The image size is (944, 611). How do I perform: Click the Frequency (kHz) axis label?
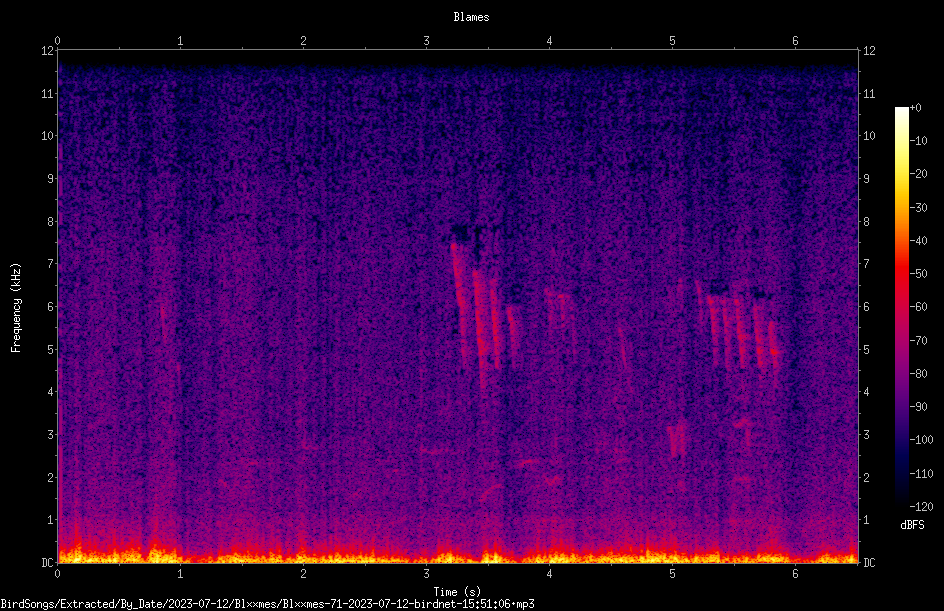[16, 308]
